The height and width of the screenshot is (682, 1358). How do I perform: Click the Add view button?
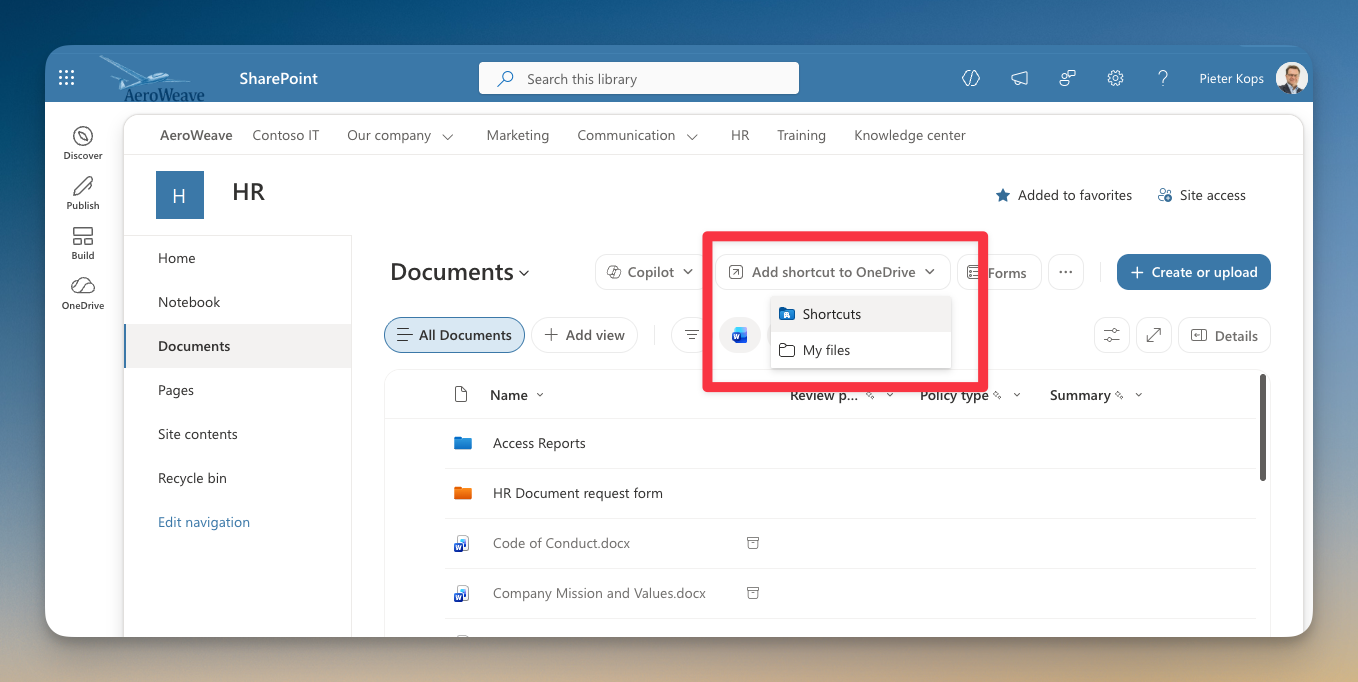coord(585,335)
